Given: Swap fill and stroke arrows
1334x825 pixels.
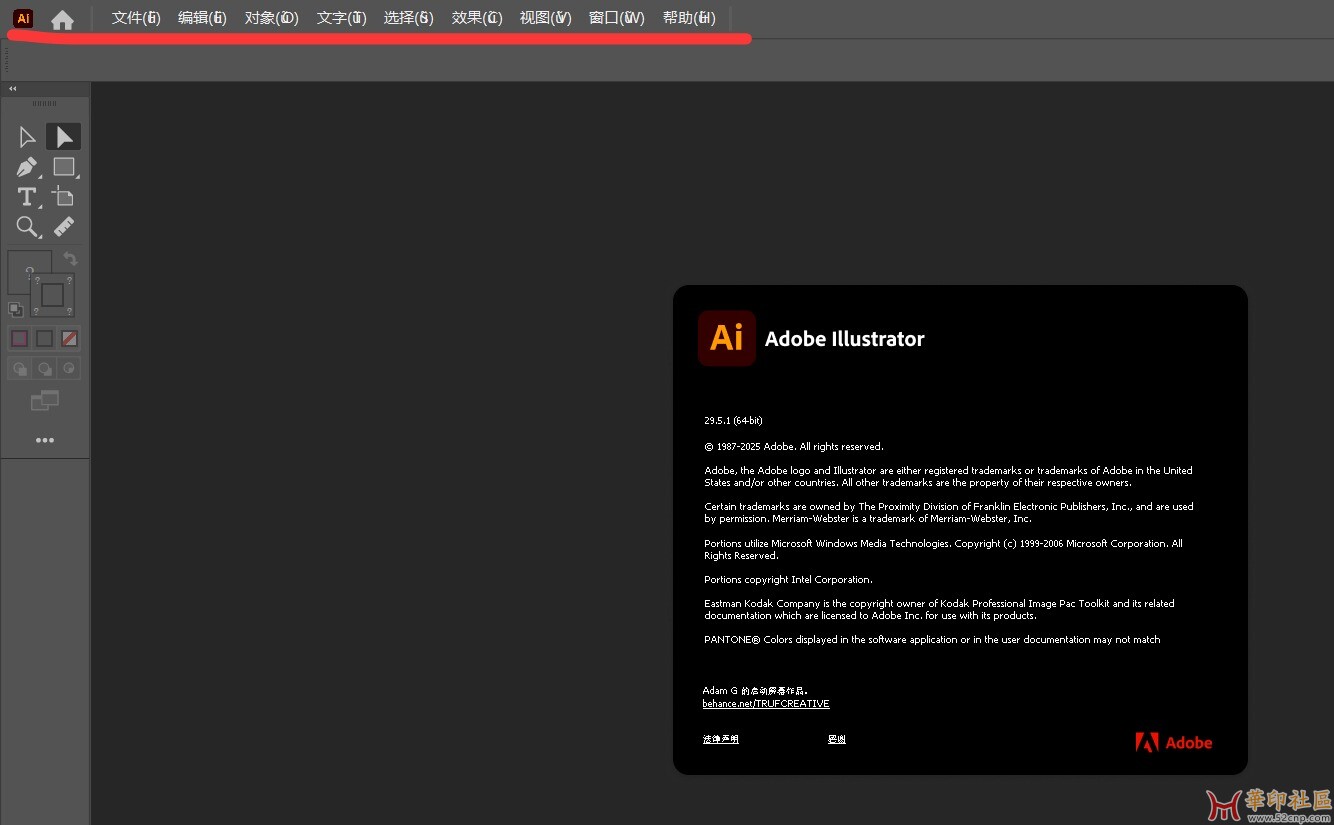Looking at the screenshot, I should click(69, 259).
